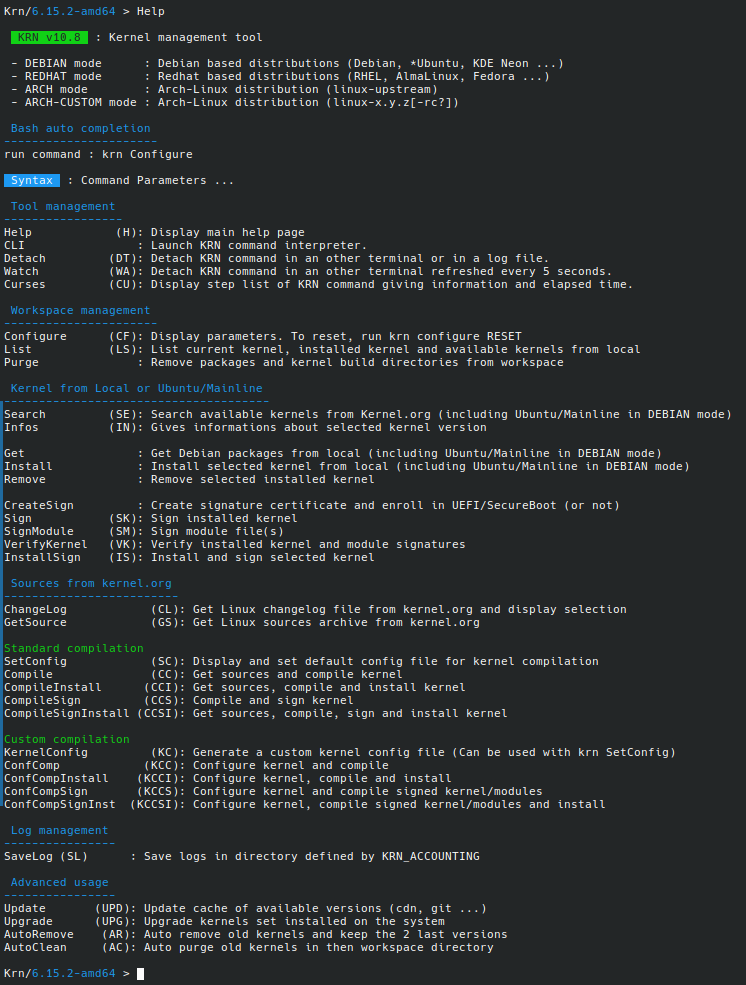Click the 'ConfCompInstall' command name
The image size is (746, 985).
57,778
